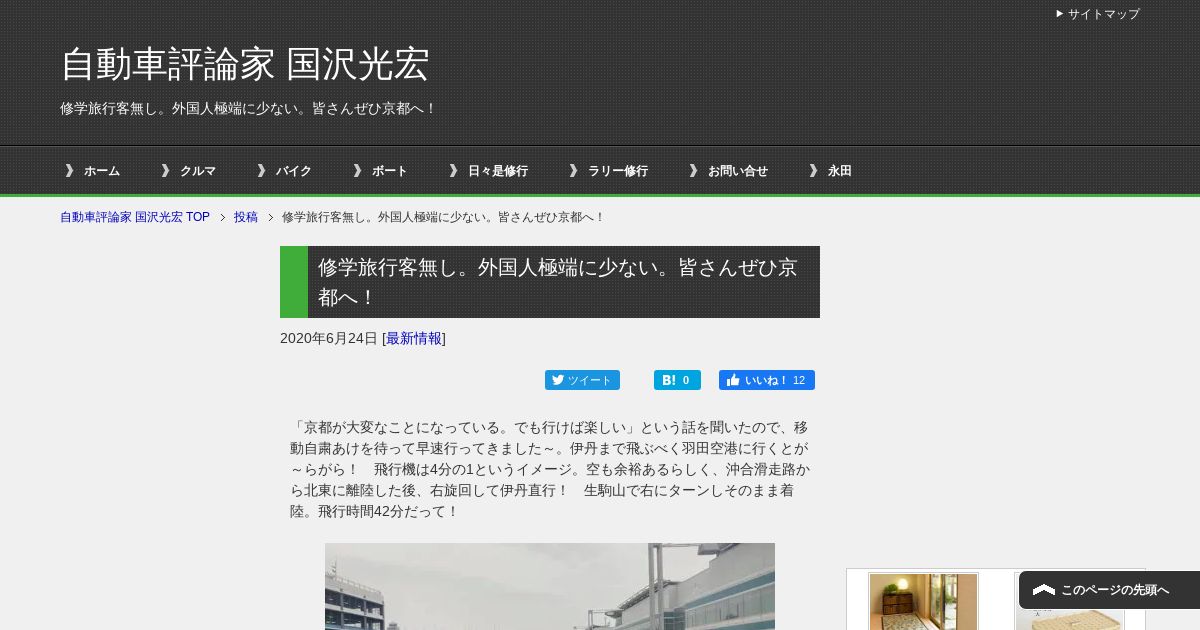Click the article heading 修学旅行客無し
Viewport: 1200px width, 630px height.
pyautogui.click(x=558, y=282)
